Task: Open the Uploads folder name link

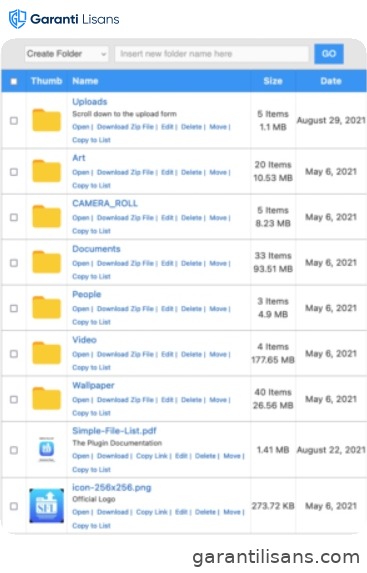Action: coord(90,102)
